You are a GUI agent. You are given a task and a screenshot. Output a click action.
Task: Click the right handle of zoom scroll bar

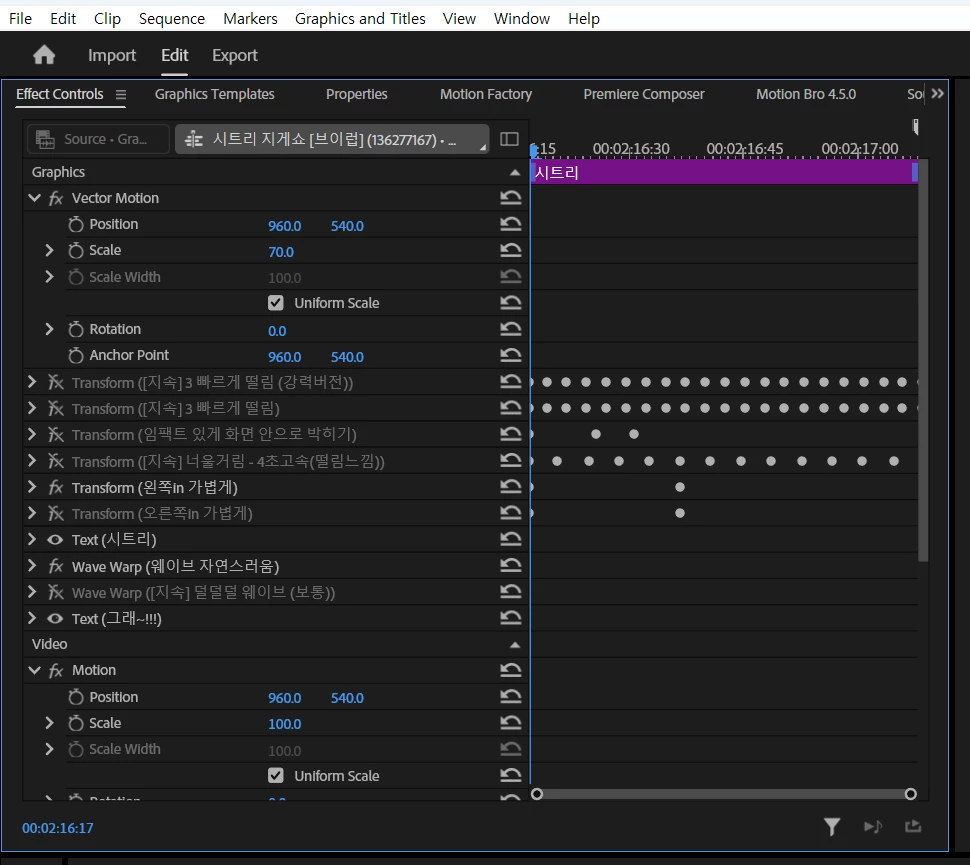[x=911, y=794]
